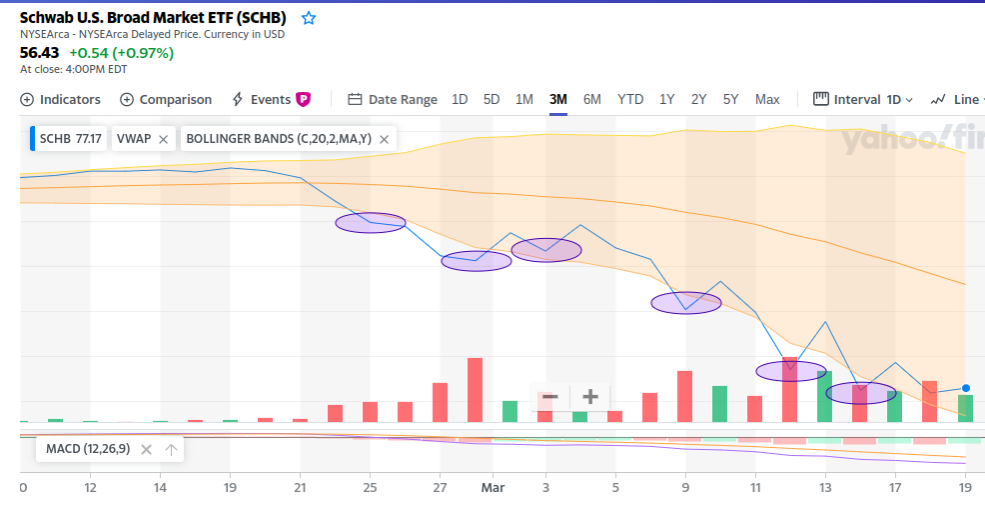985x516 pixels.
Task: Zoom out the chart with minus button
Action: coord(550,397)
